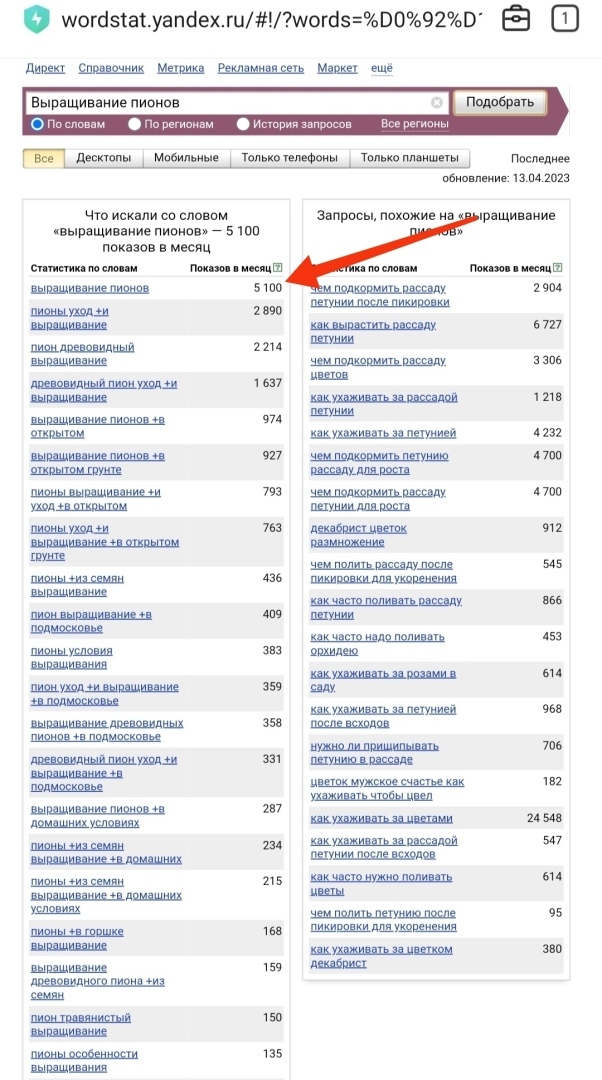Switch to the 'Десктопы' tab
The width and height of the screenshot is (602, 1080).
click(104, 158)
